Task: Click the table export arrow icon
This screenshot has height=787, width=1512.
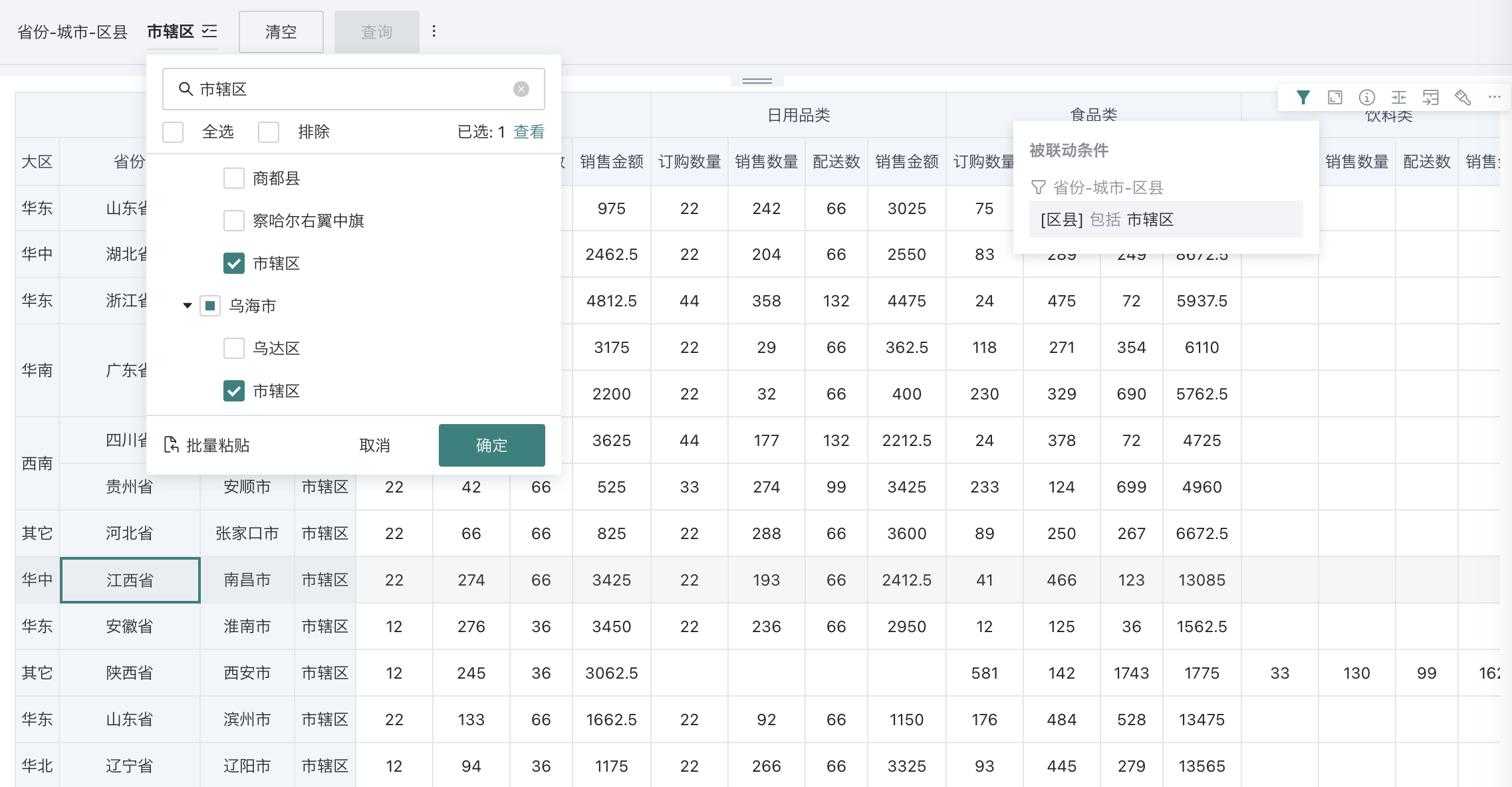Action: pyautogui.click(x=1430, y=98)
